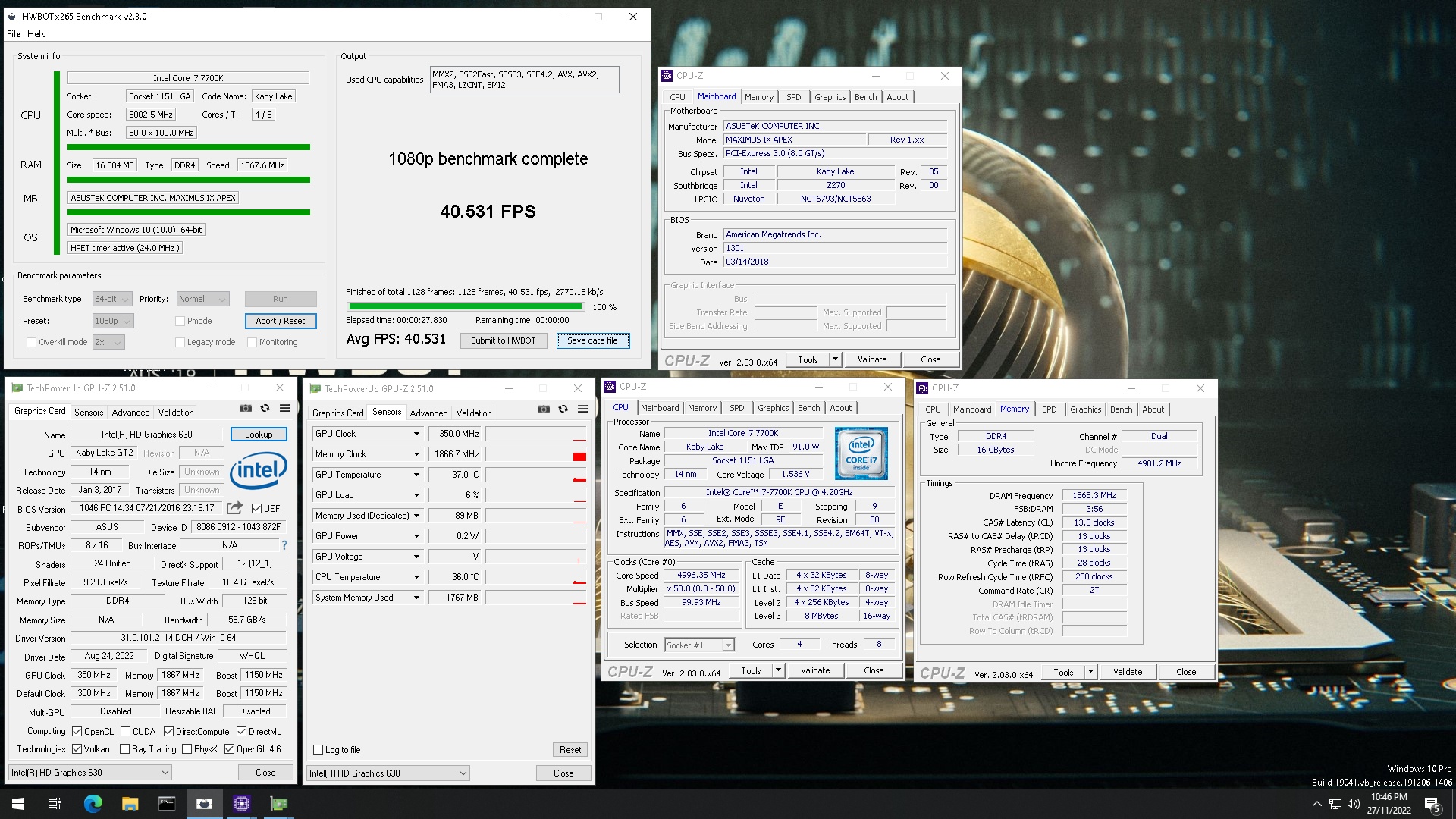Open File Explorer from taskbar

tap(130, 804)
